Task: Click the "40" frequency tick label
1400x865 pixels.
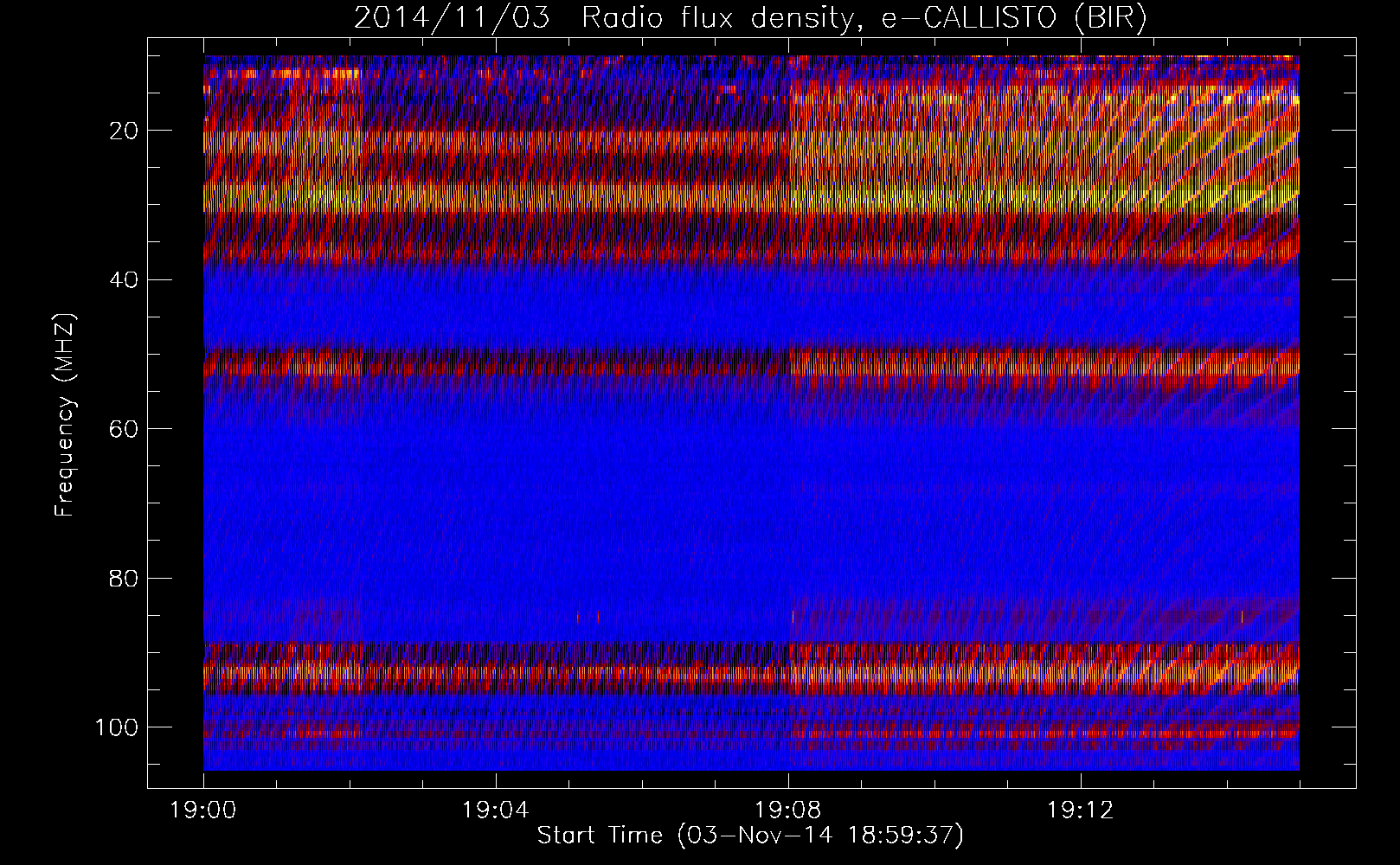Action: (125, 280)
